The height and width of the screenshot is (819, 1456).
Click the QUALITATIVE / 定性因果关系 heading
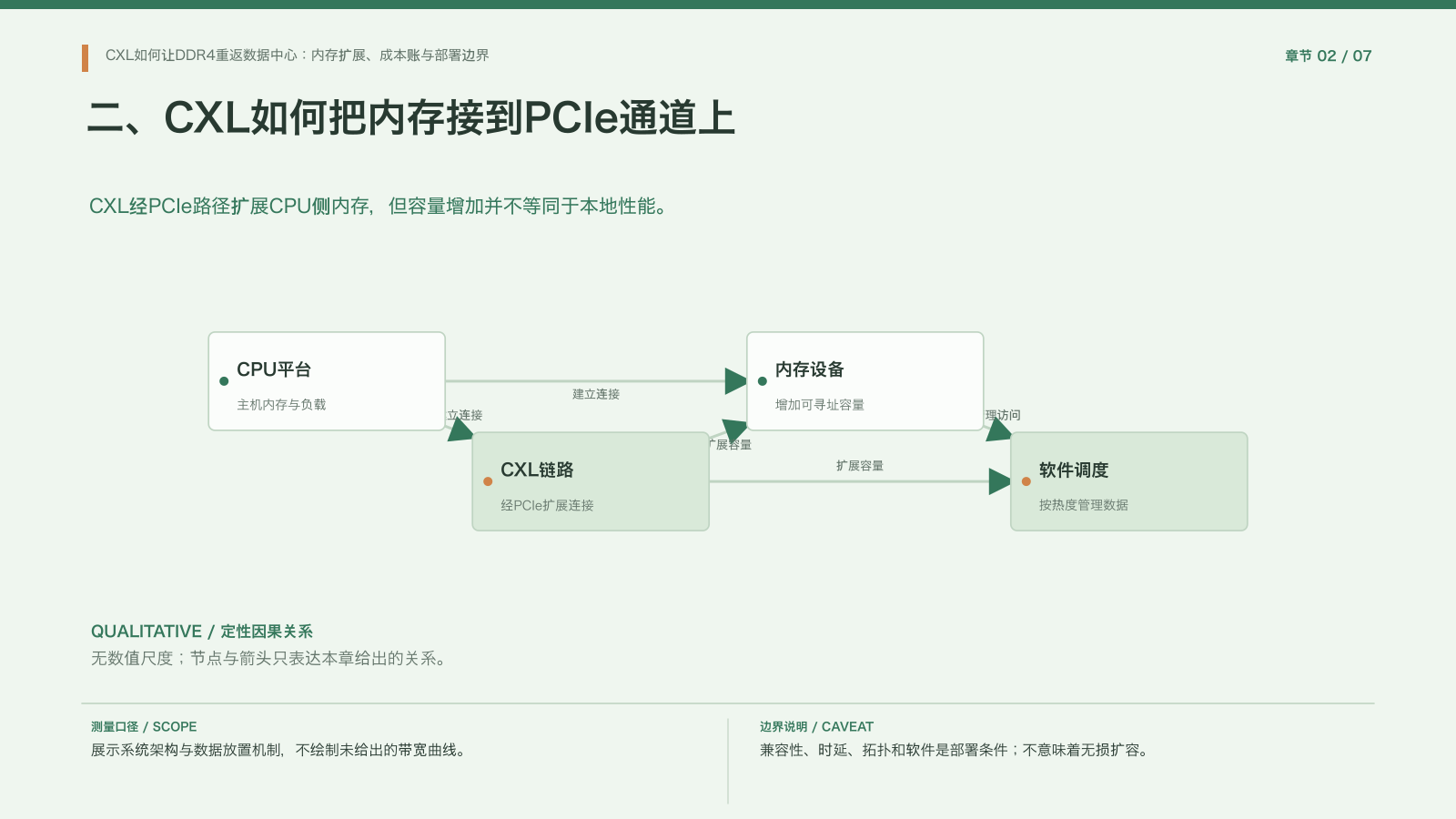click(202, 632)
